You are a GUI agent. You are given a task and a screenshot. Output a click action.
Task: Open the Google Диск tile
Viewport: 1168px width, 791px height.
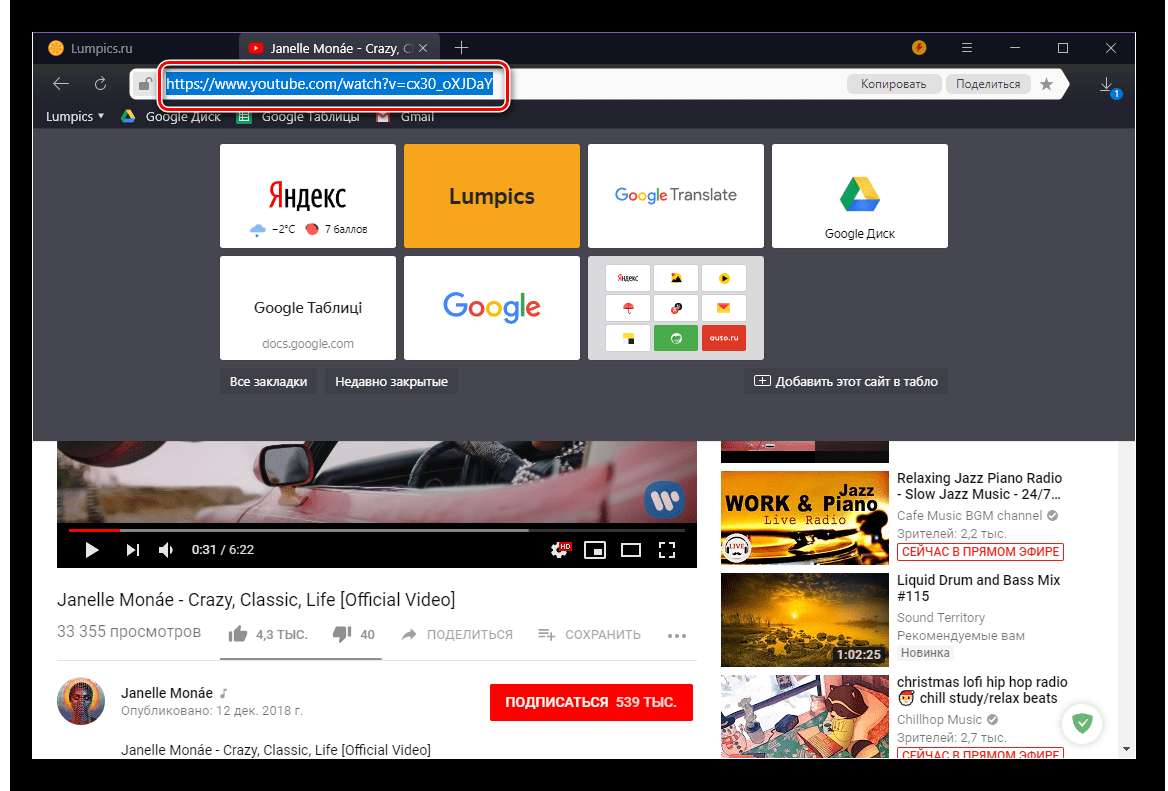point(860,196)
